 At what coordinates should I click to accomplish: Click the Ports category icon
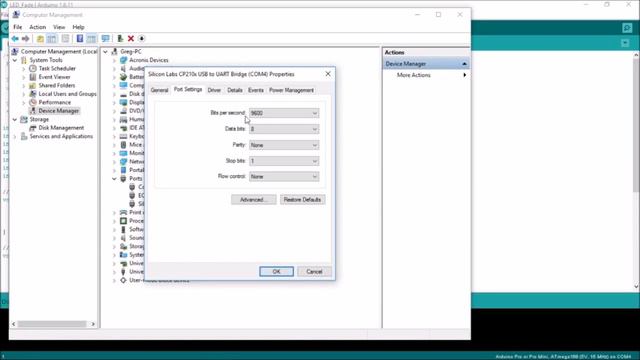point(123,178)
